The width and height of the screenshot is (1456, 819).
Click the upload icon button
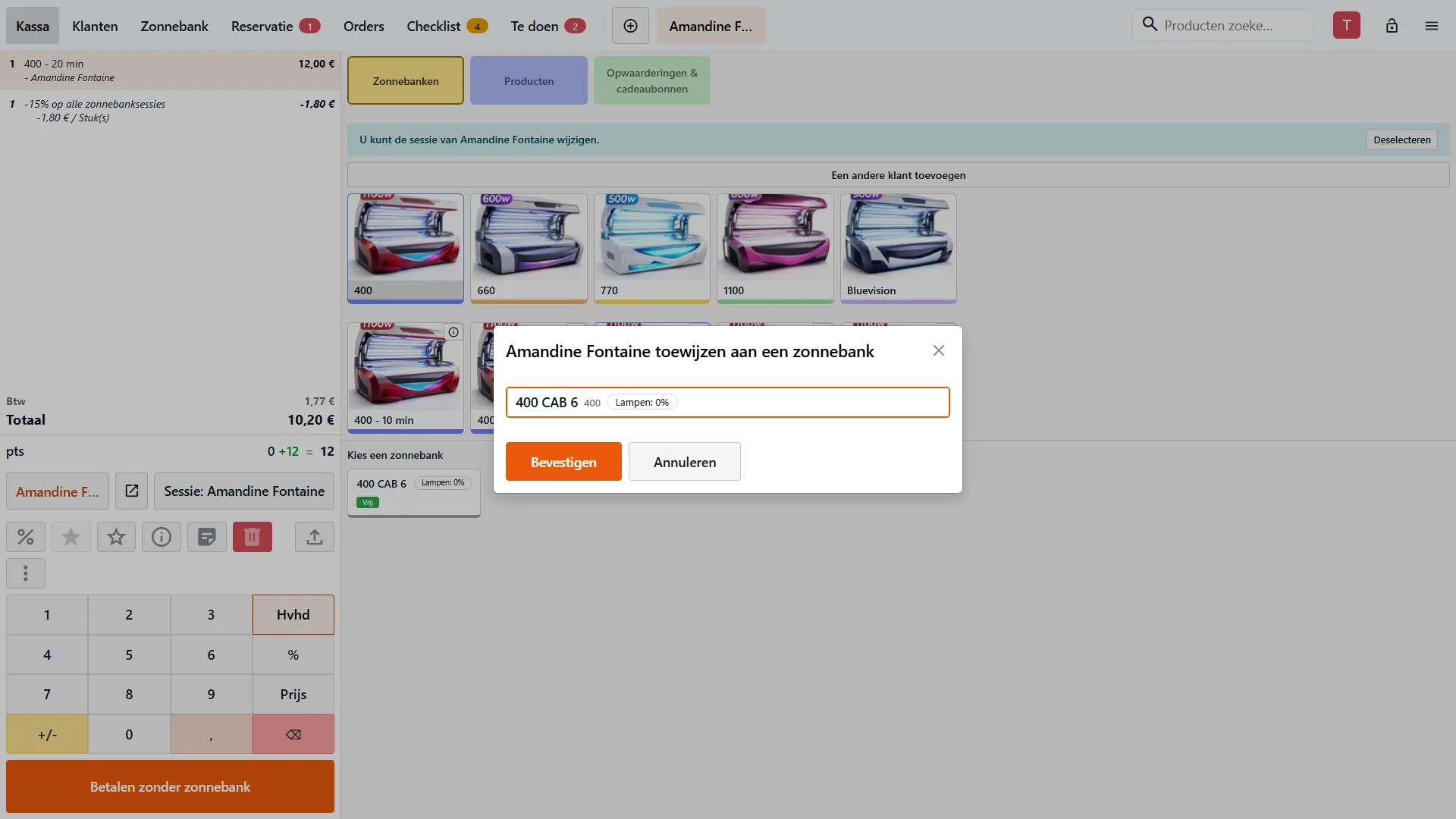click(x=315, y=537)
